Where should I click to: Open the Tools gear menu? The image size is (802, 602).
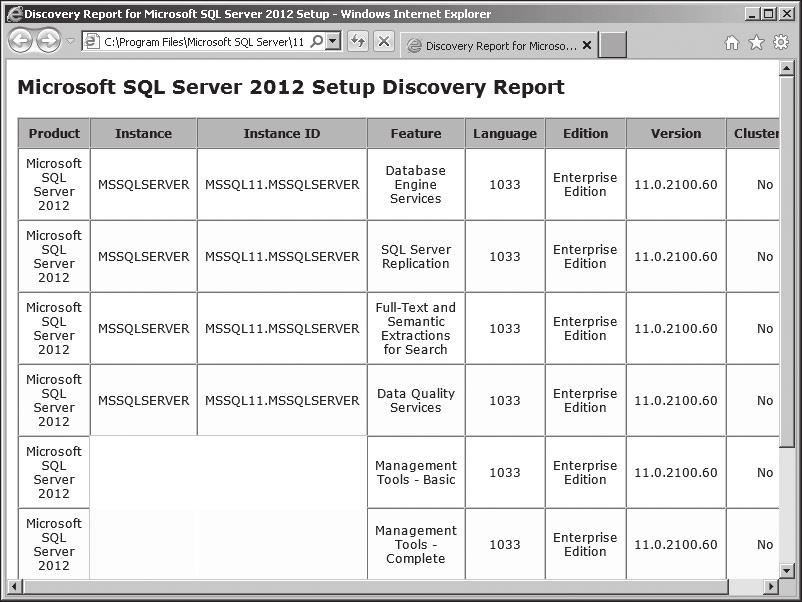tap(781, 42)
